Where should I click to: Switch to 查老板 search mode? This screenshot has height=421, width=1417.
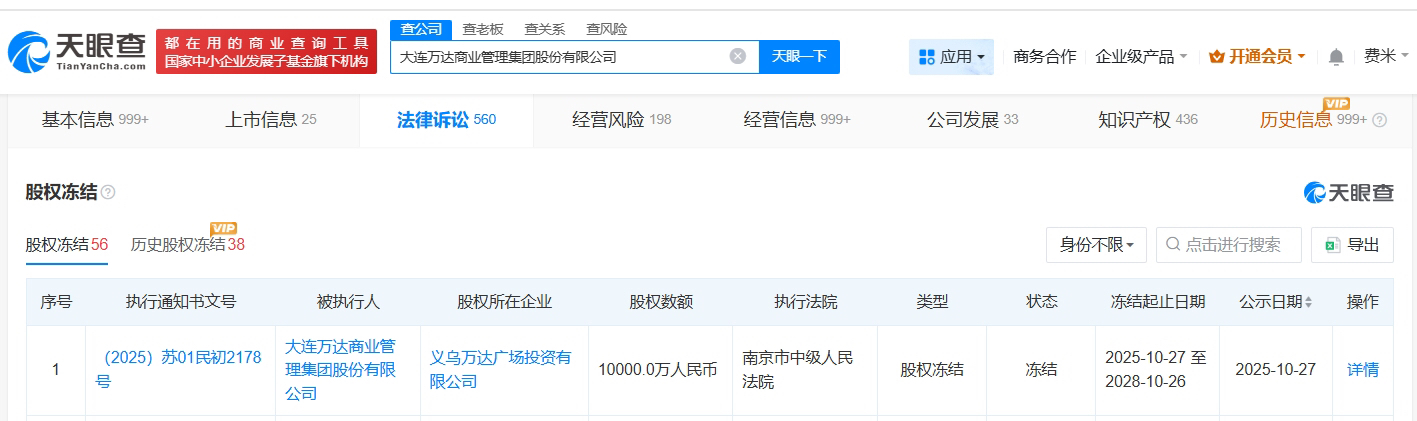(x=483, y=29)
